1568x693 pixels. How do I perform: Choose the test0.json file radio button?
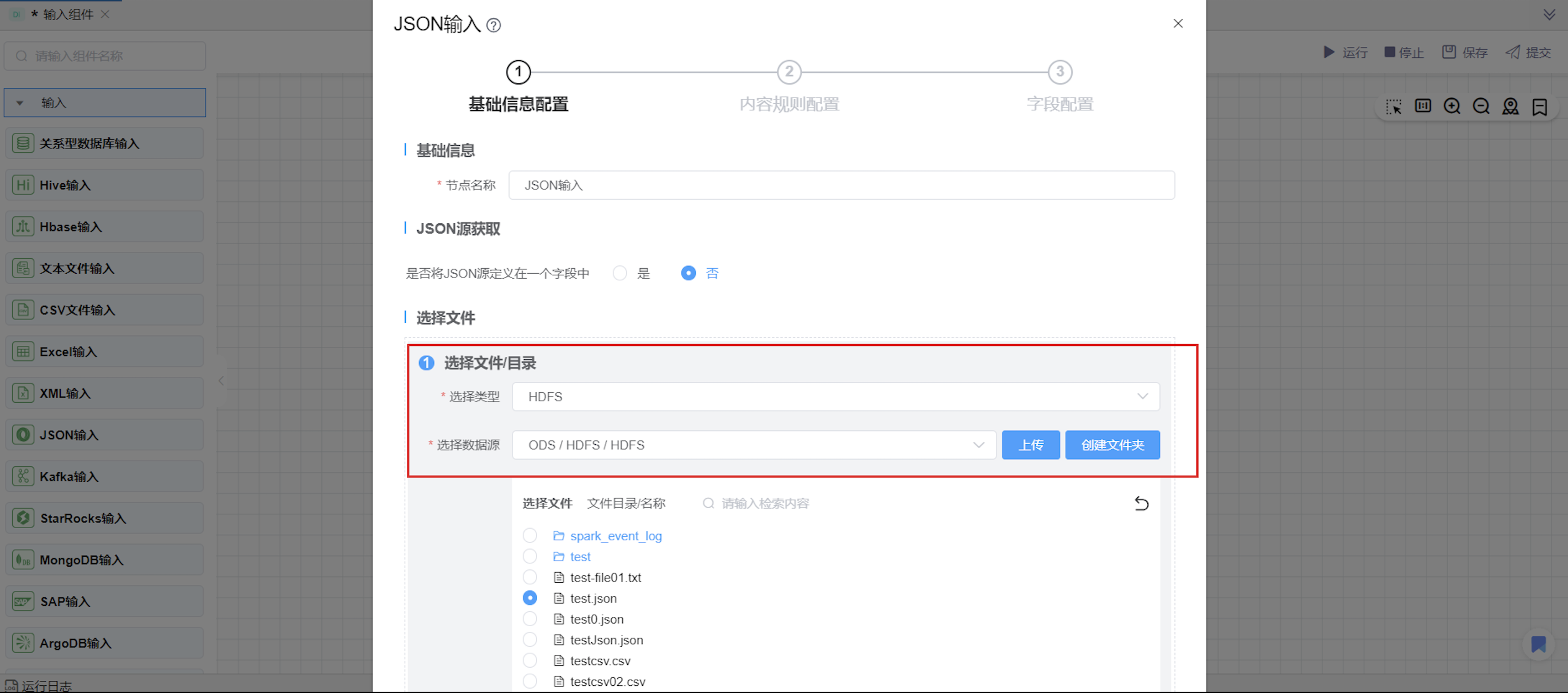pos(529,619)
